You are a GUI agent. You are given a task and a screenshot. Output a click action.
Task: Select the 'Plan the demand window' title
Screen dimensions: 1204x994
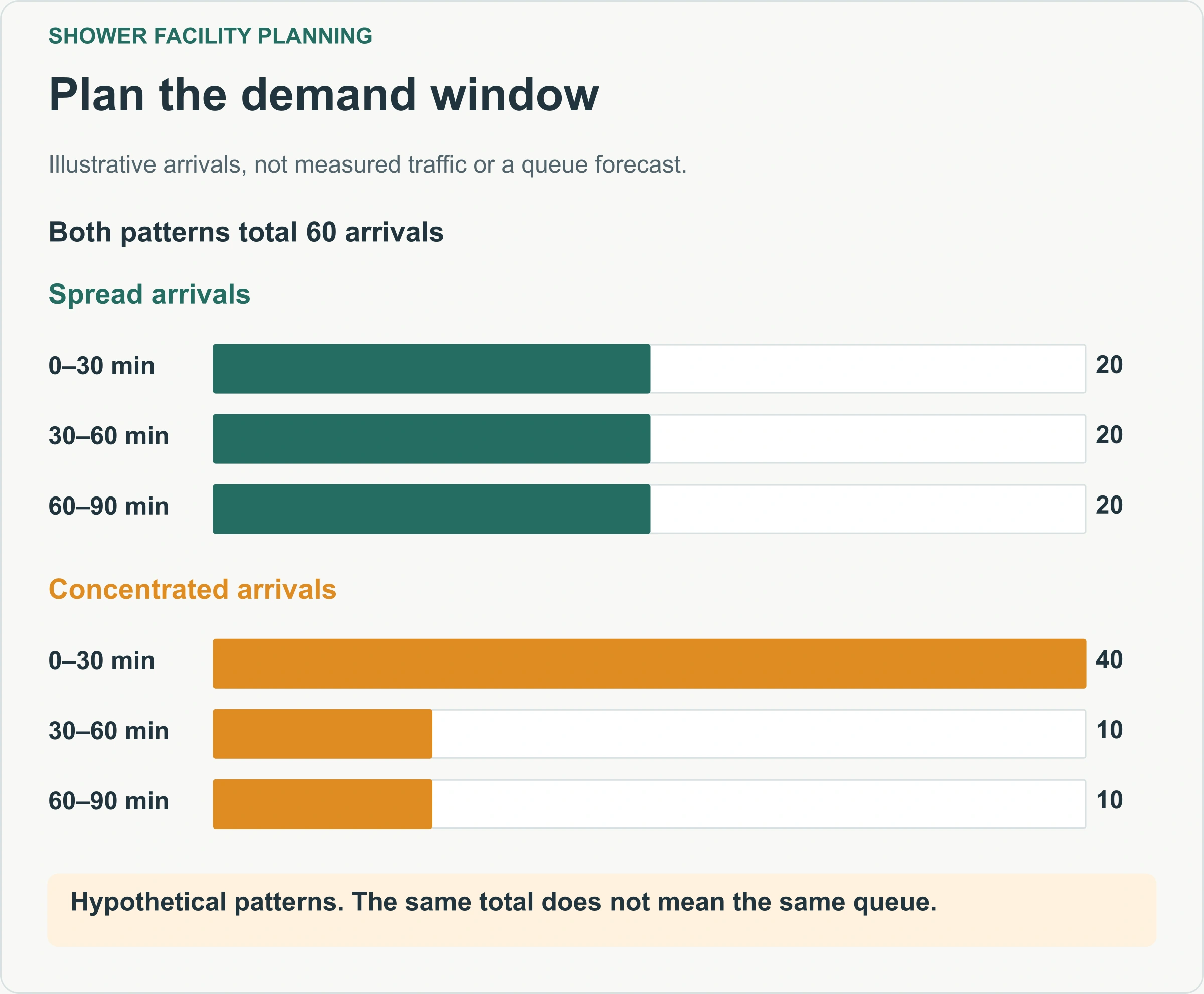pyautogui.click(x=324, y=94)
